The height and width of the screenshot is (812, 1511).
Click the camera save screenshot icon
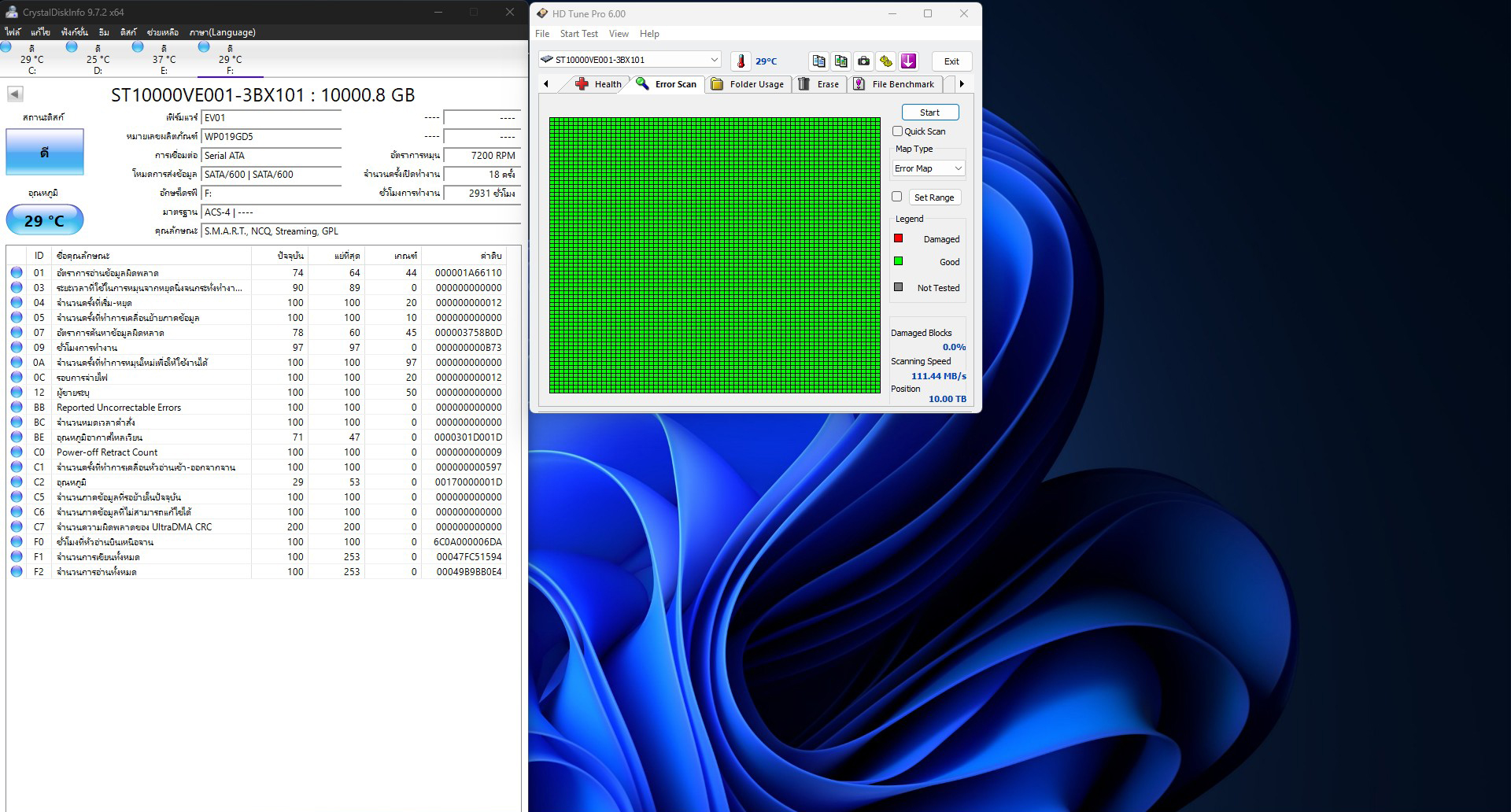point(863,61)
